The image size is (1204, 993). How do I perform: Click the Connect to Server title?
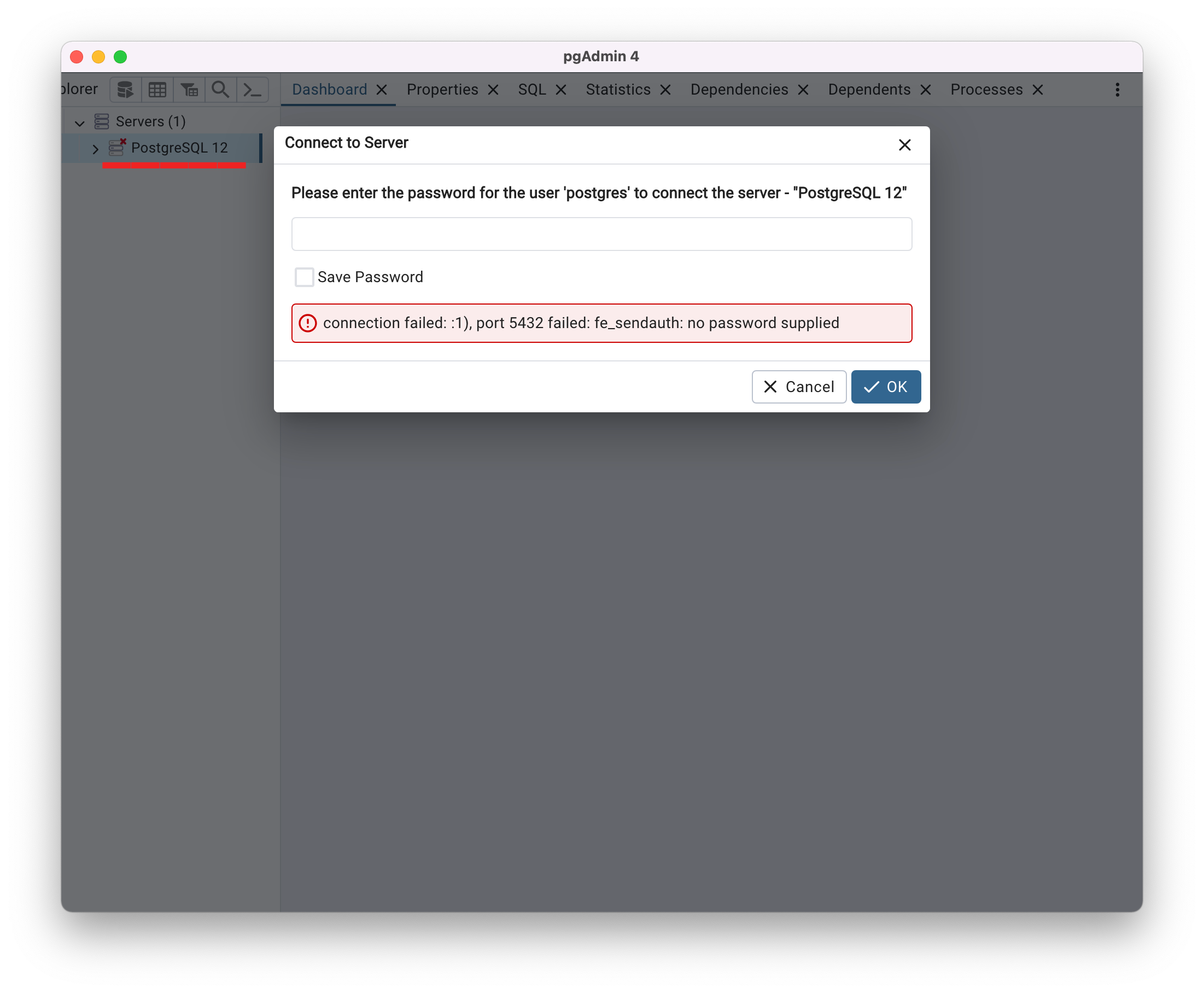pyautogui.click(x=346, y=142)
